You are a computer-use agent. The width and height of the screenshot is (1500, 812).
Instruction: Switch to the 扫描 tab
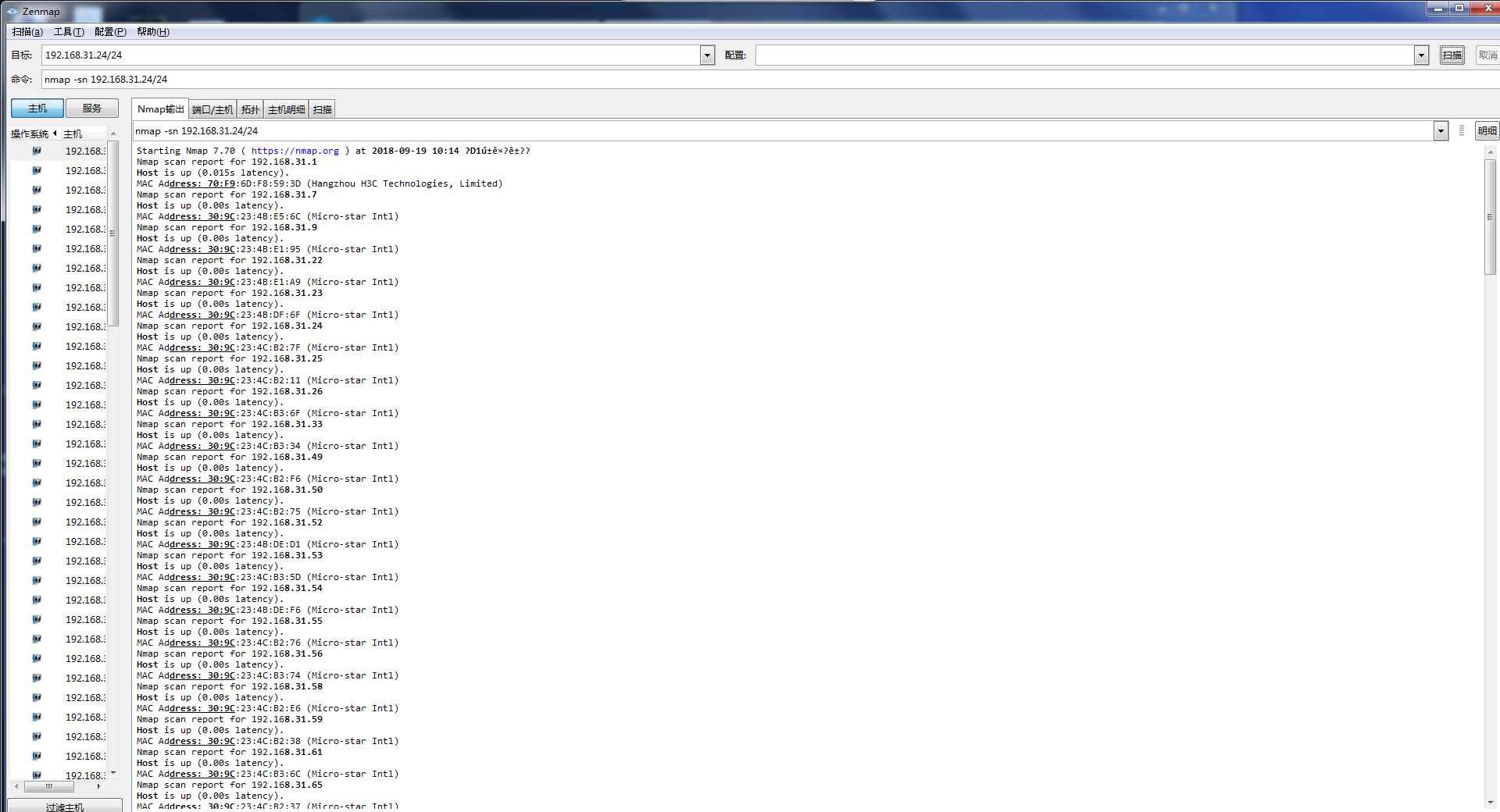point(323,110)
